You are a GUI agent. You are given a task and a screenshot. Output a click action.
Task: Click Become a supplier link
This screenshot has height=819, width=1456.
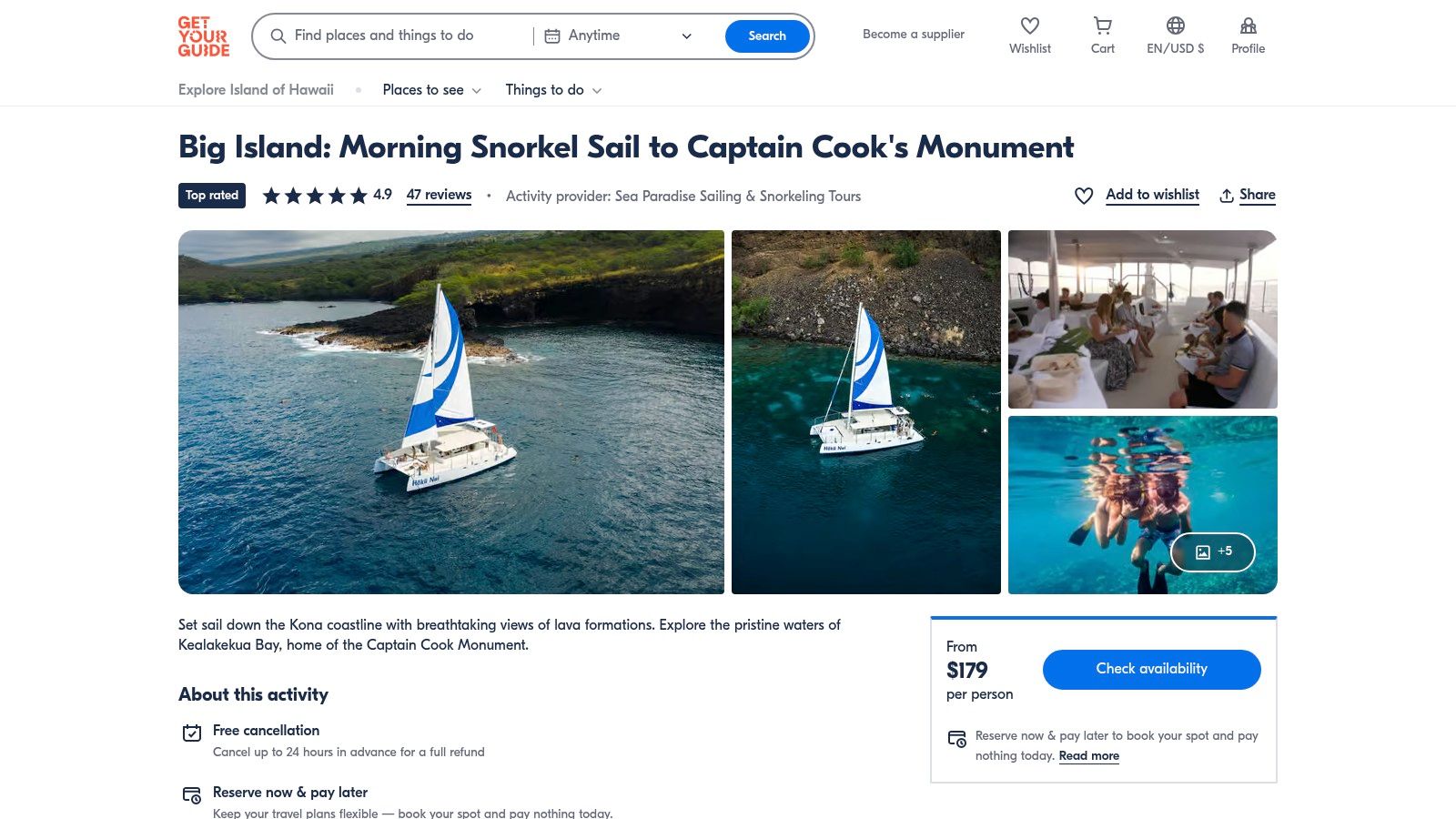913,35
